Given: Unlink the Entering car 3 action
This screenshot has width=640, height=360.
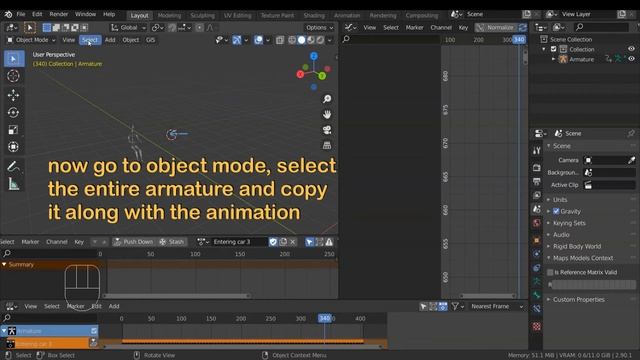Looking at the screenshot, I should tap(293, 242).
